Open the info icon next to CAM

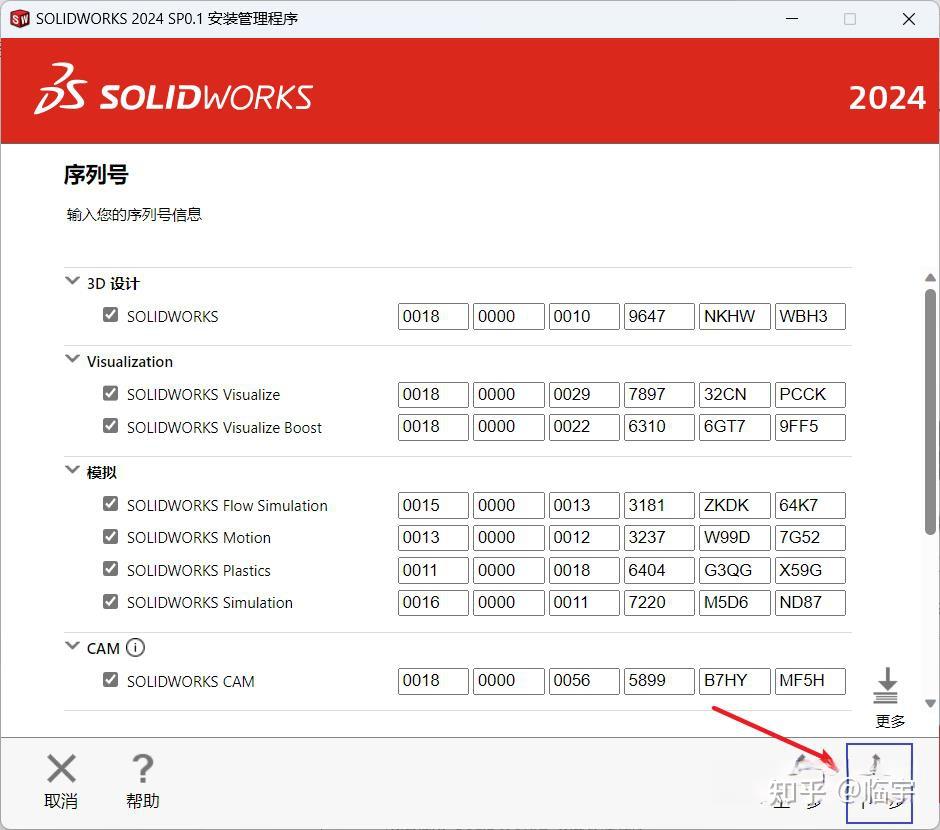click(x=137, y=647)
